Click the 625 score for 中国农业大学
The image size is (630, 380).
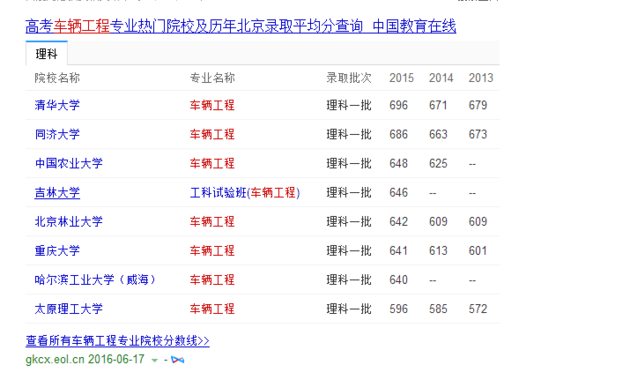(438, 163)
